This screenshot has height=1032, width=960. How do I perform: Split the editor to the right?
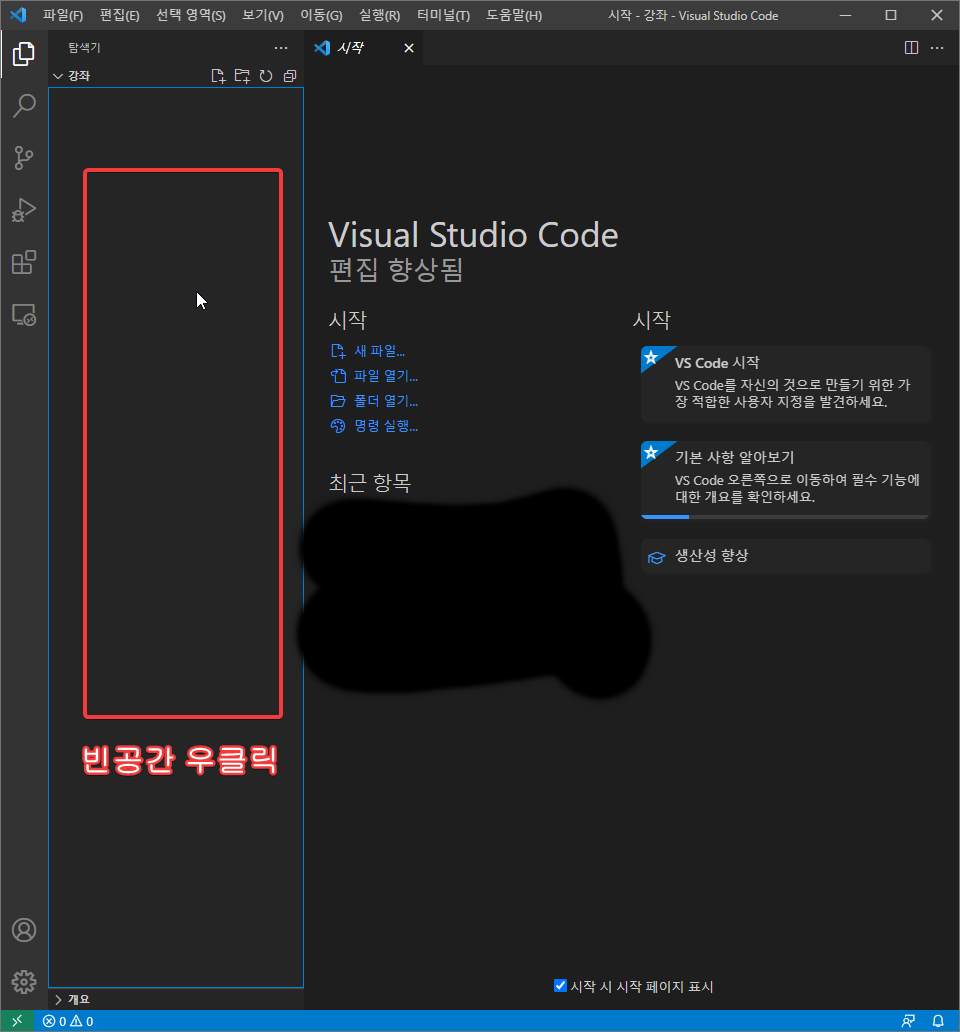911,48
